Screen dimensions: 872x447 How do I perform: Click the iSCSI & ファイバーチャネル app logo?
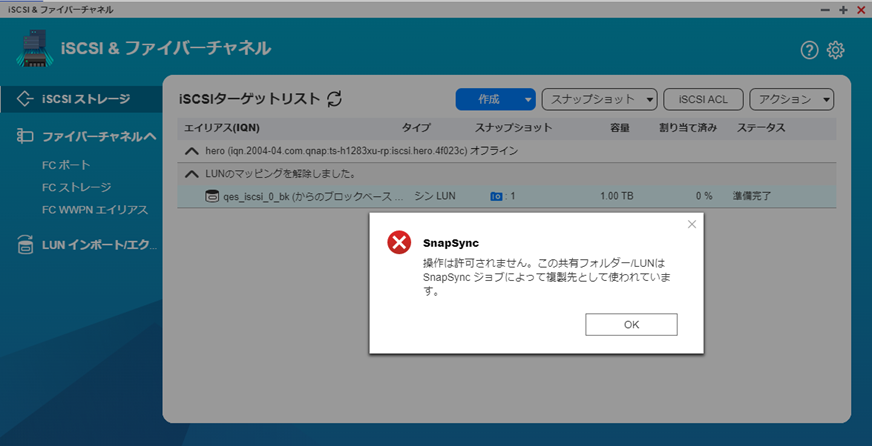click(x=35, y=49)
